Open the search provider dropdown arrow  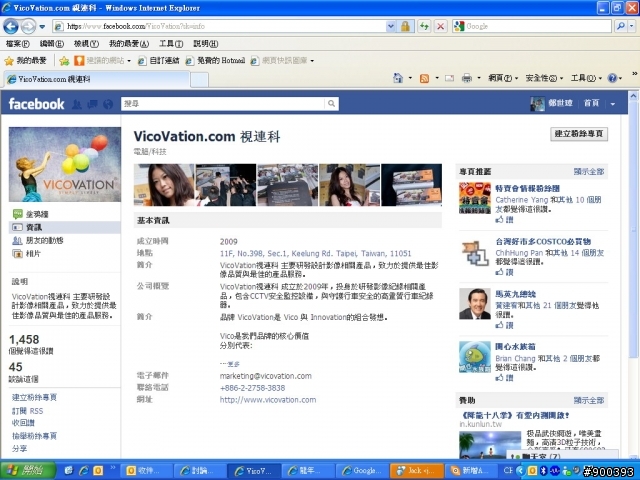click(631, 27)
